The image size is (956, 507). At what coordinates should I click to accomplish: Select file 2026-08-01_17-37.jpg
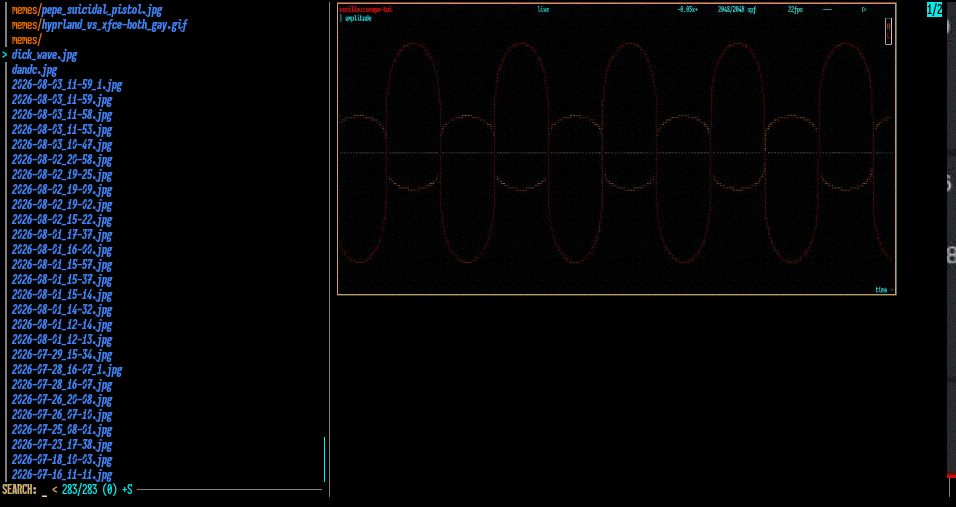(62, 235)
